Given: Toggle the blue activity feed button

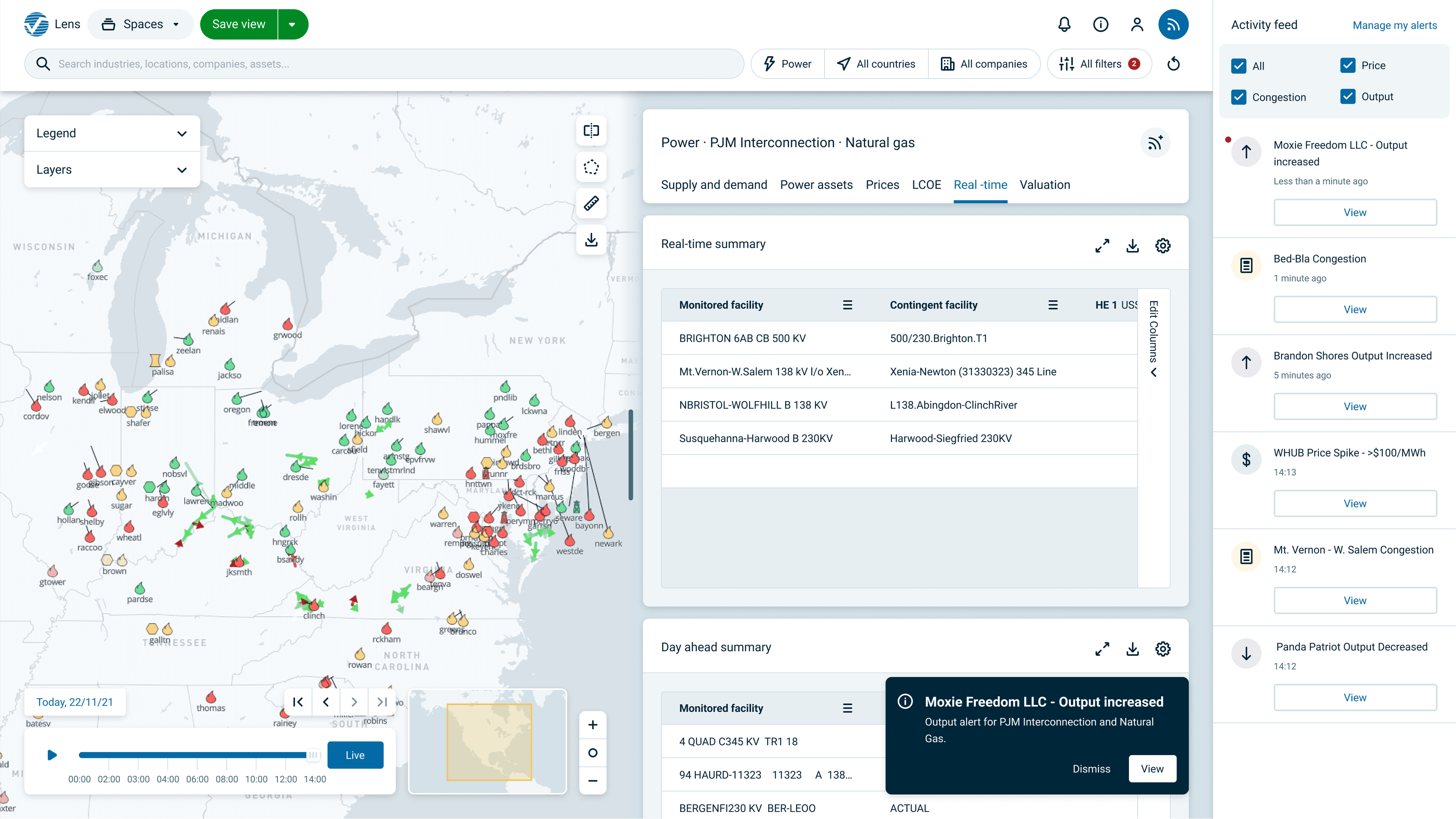Looking at the screenshot, I should click(1173, 24).
